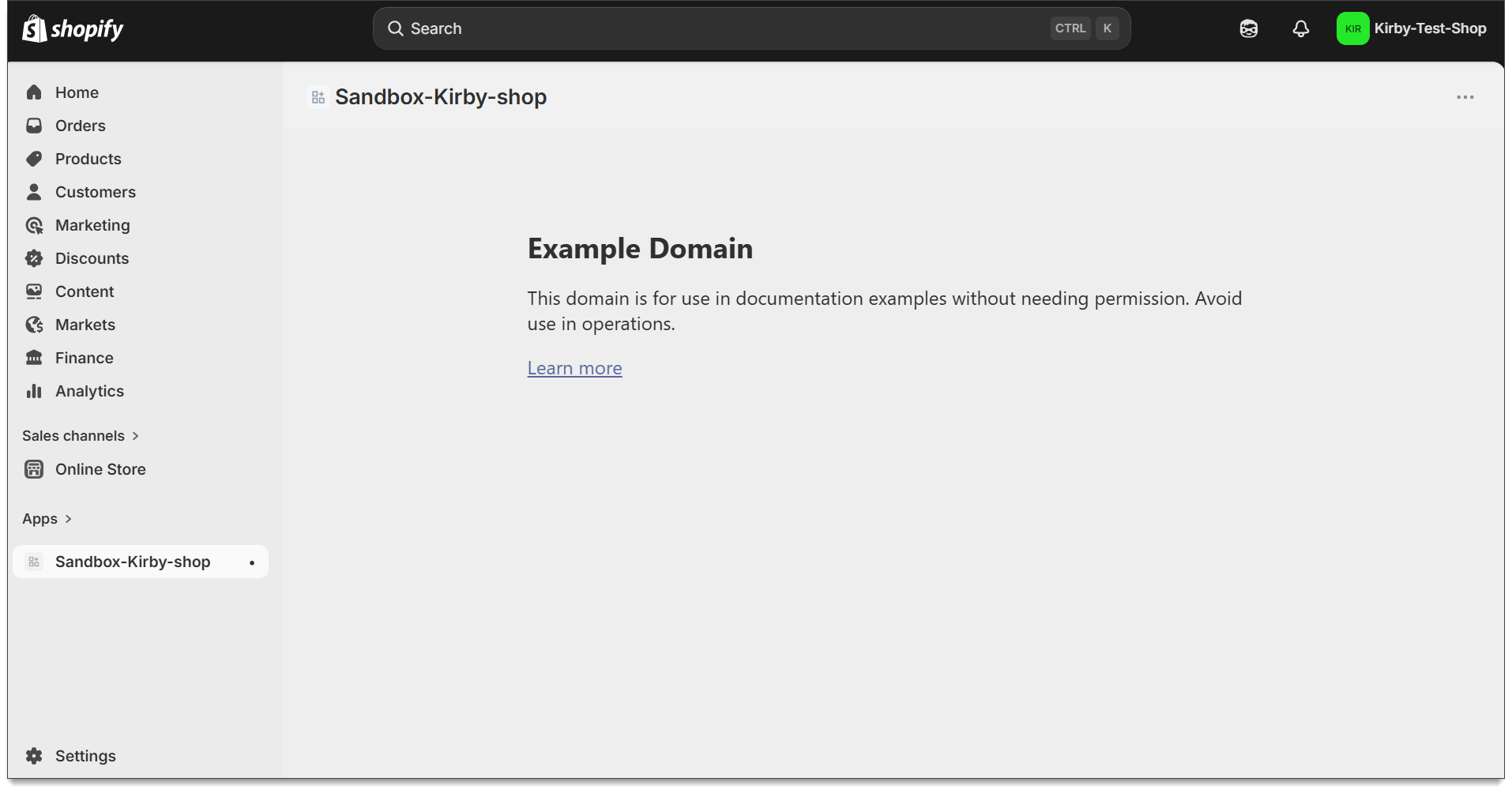Open notifications bell
The height and width of the screenshot is (793, 1512).
coord(1301,28)
